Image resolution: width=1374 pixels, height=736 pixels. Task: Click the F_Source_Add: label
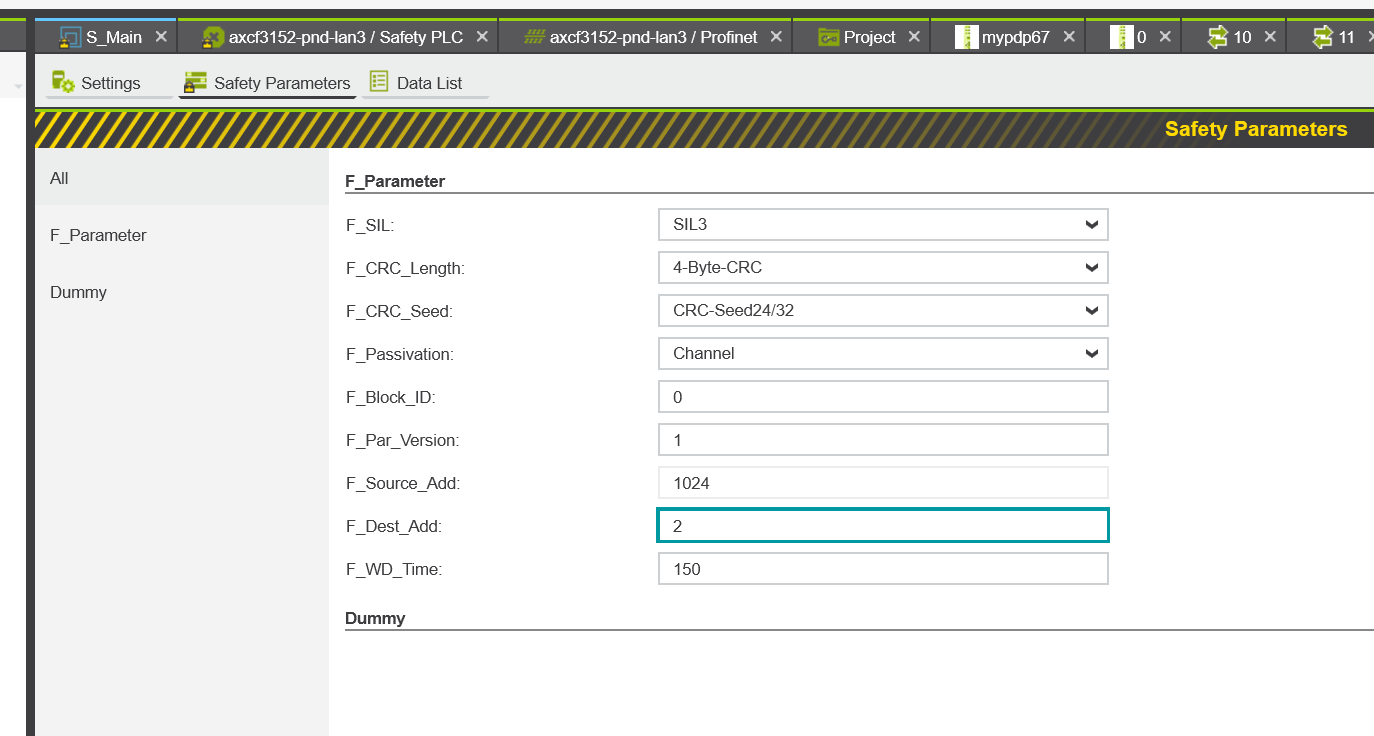point(402,483)
